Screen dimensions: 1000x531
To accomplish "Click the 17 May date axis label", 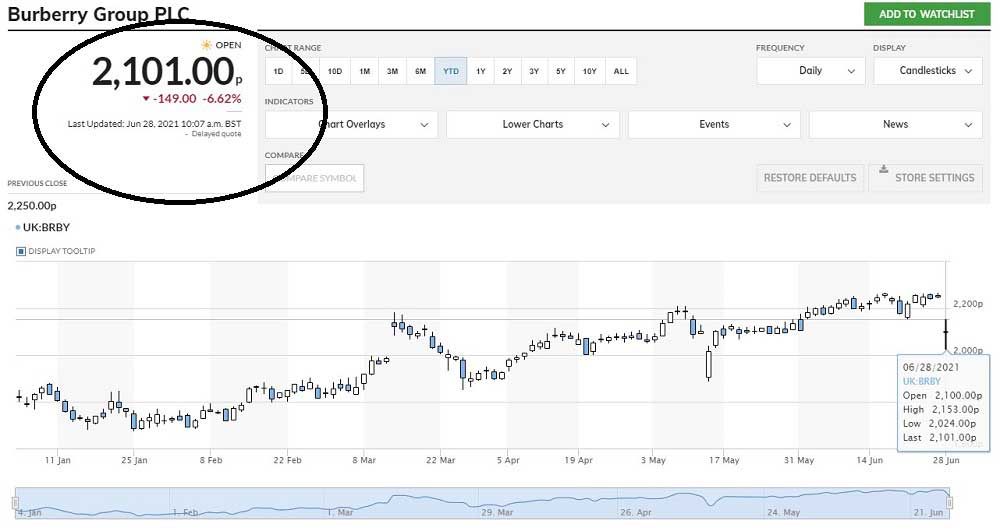I will [724, 460].
